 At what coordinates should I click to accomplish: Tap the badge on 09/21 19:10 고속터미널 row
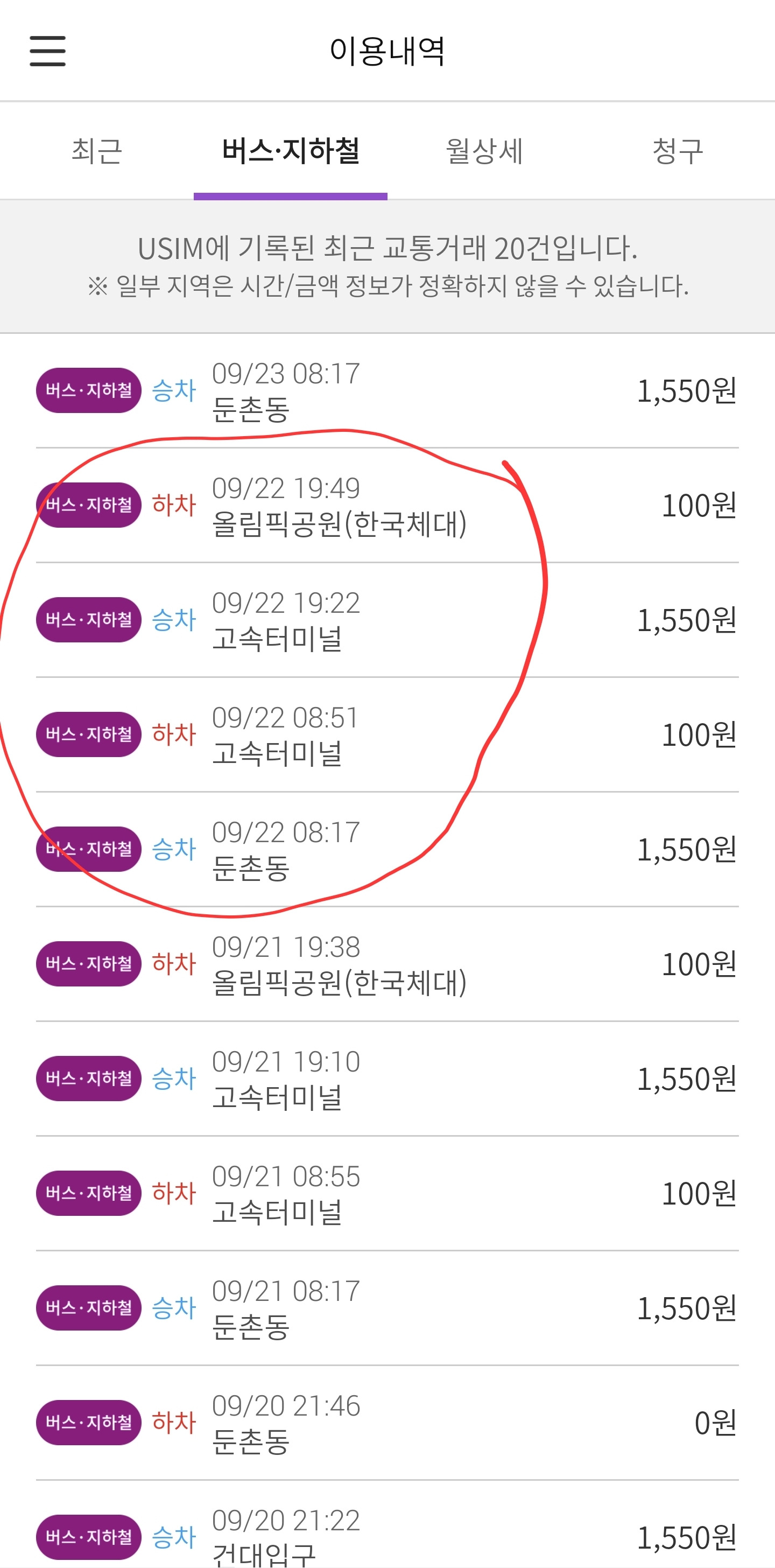click(x=89, y=1079)
